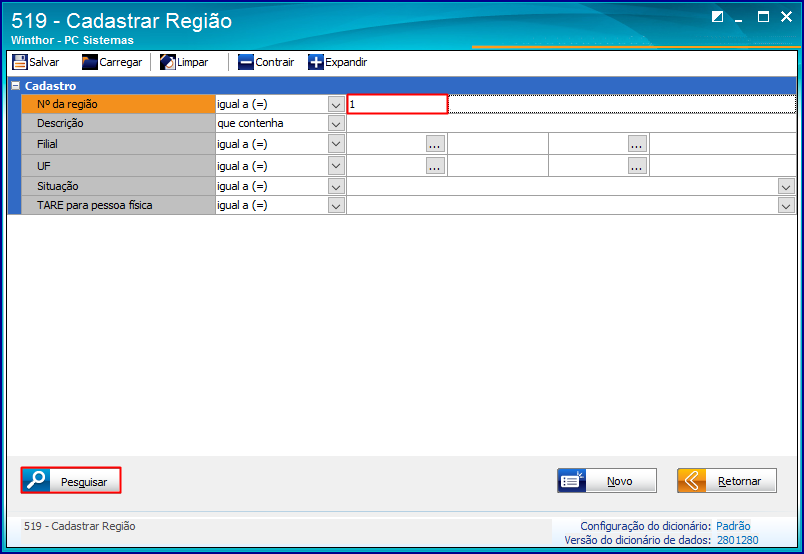
Task: Click the Nº da região value field
Action: 397,104
